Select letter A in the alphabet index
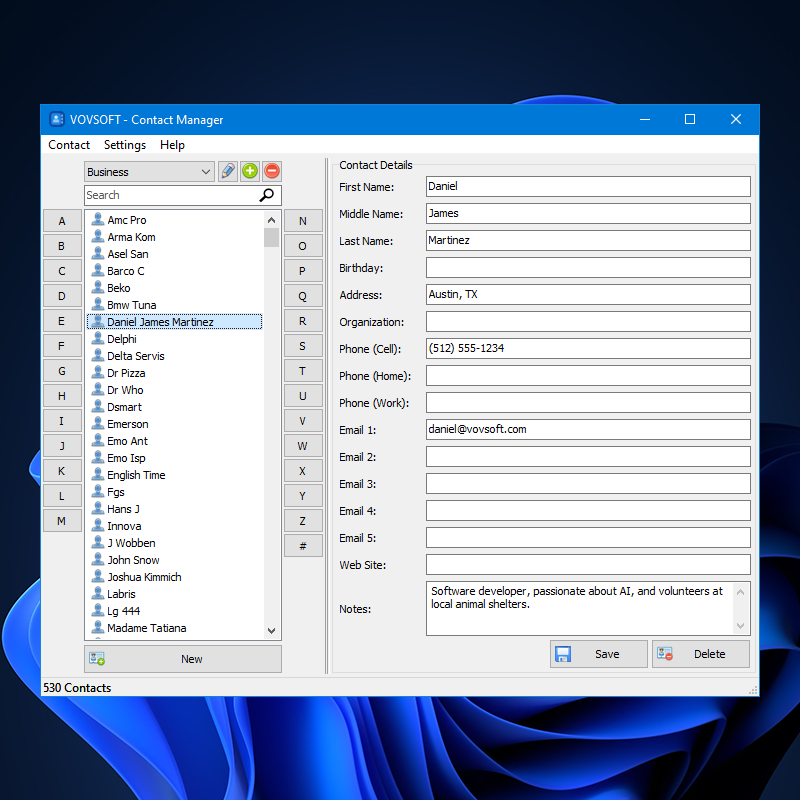This screenshot has height=800, width=800. (x=62, y=221)
